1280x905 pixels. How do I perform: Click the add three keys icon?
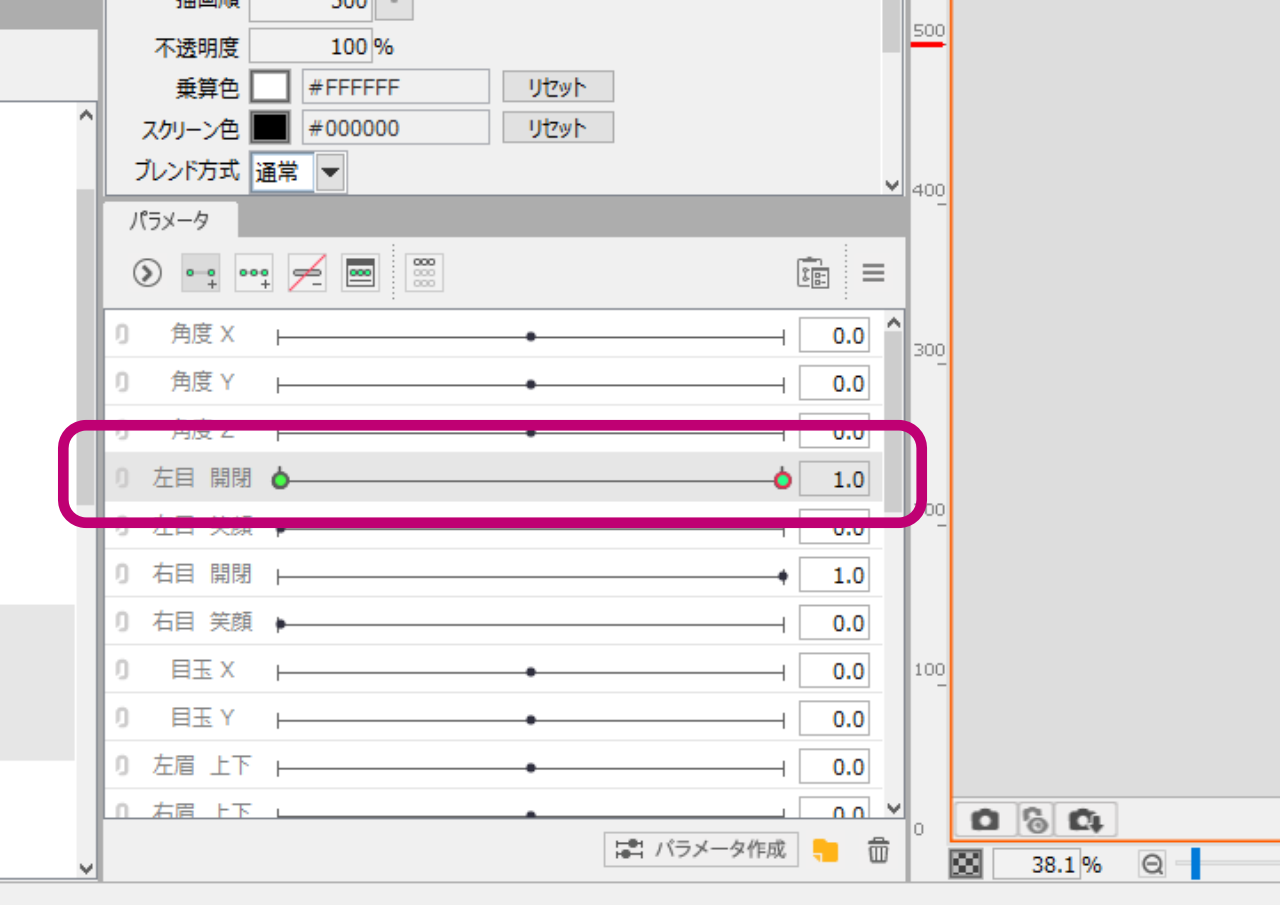click(x=254, y=272)
